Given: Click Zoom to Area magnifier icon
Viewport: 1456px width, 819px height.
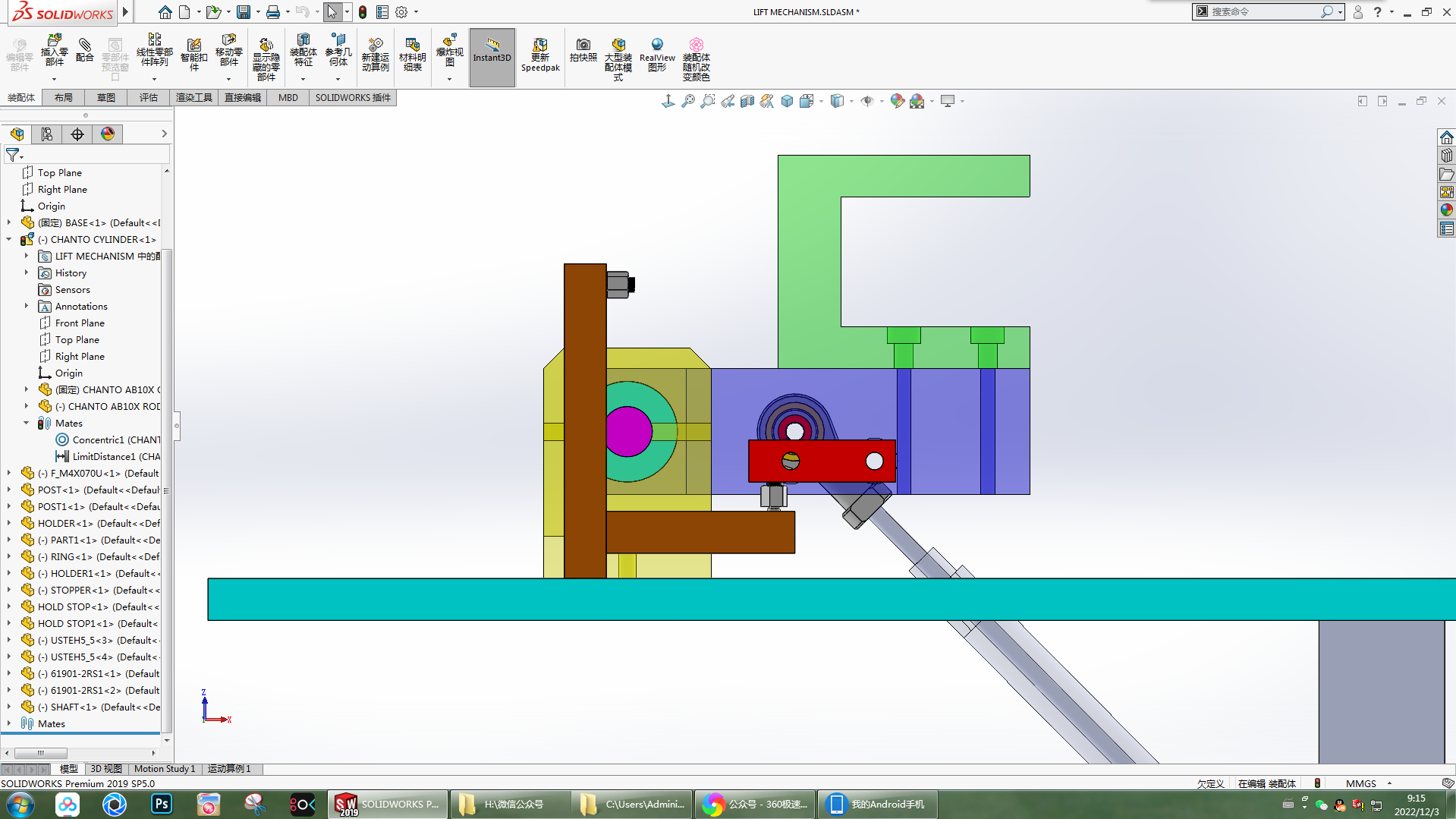Looking at the screenshot, I should pos(708,101).
